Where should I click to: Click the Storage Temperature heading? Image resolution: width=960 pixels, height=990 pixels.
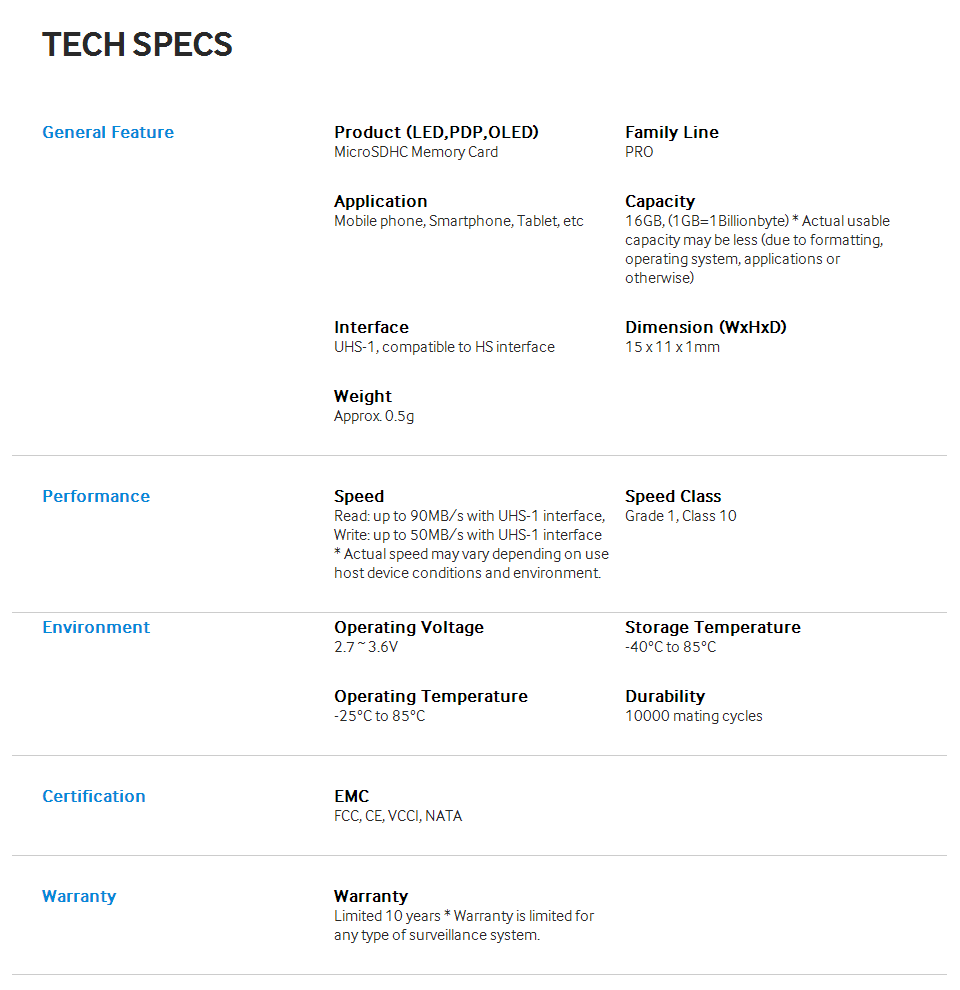tap(712, 628)
